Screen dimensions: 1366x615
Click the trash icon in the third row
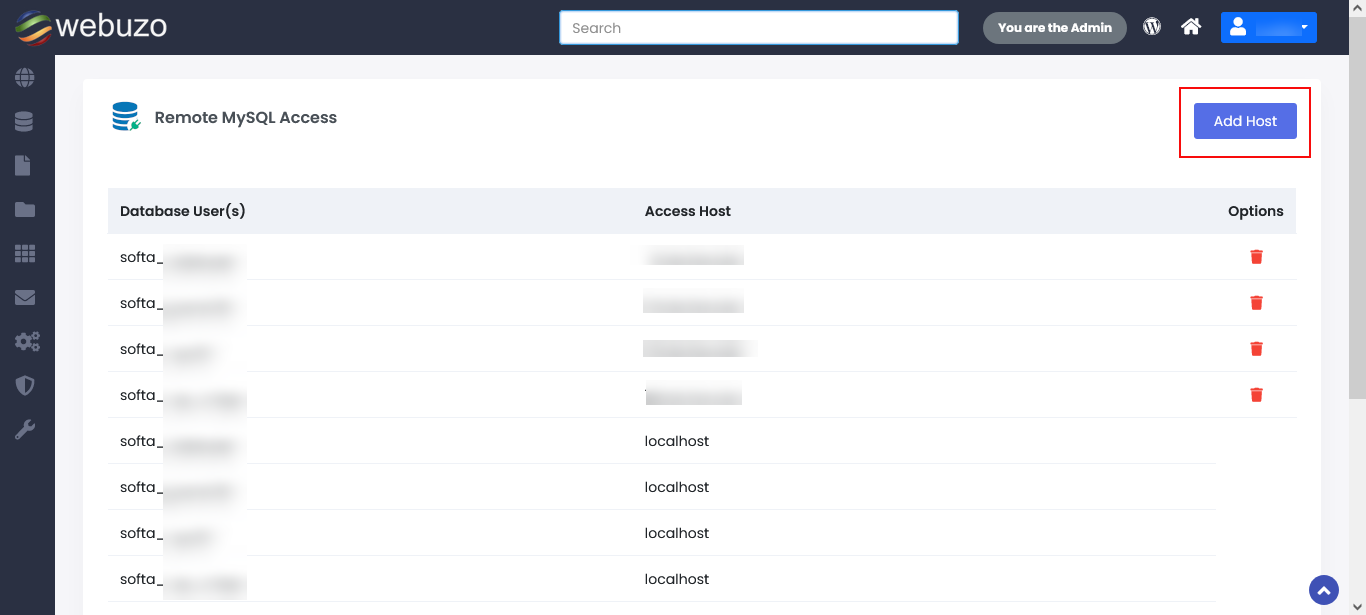tap(1256, 349)
